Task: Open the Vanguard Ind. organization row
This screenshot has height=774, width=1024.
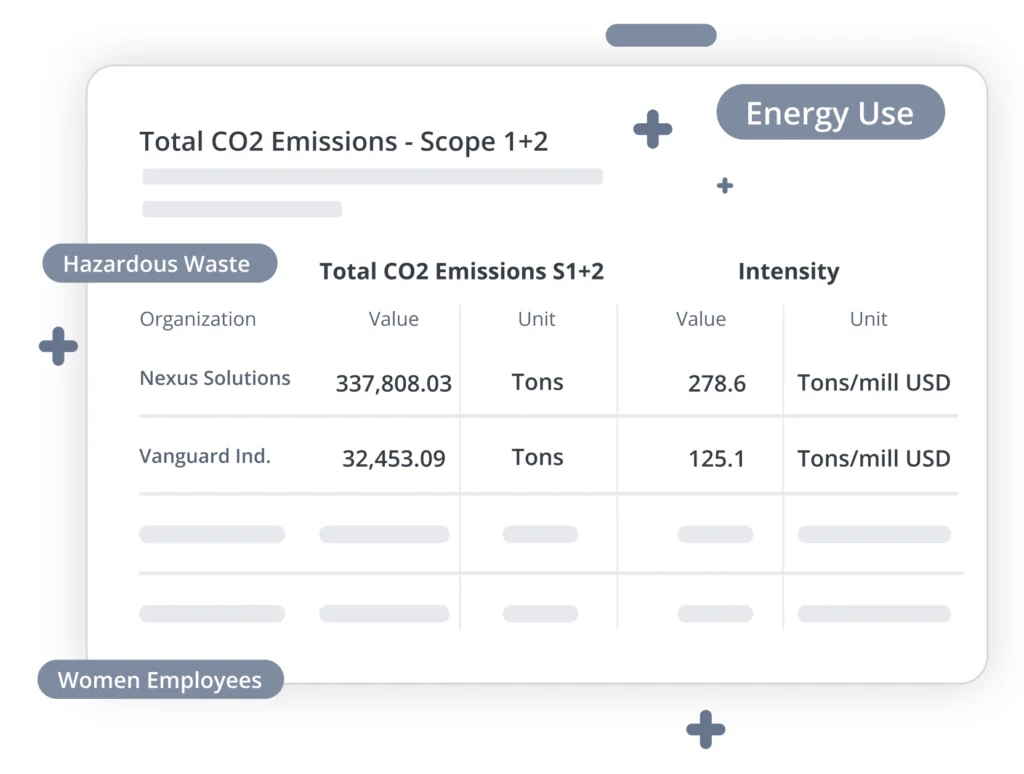Action: pyautogui.click(x=205, y=456)
